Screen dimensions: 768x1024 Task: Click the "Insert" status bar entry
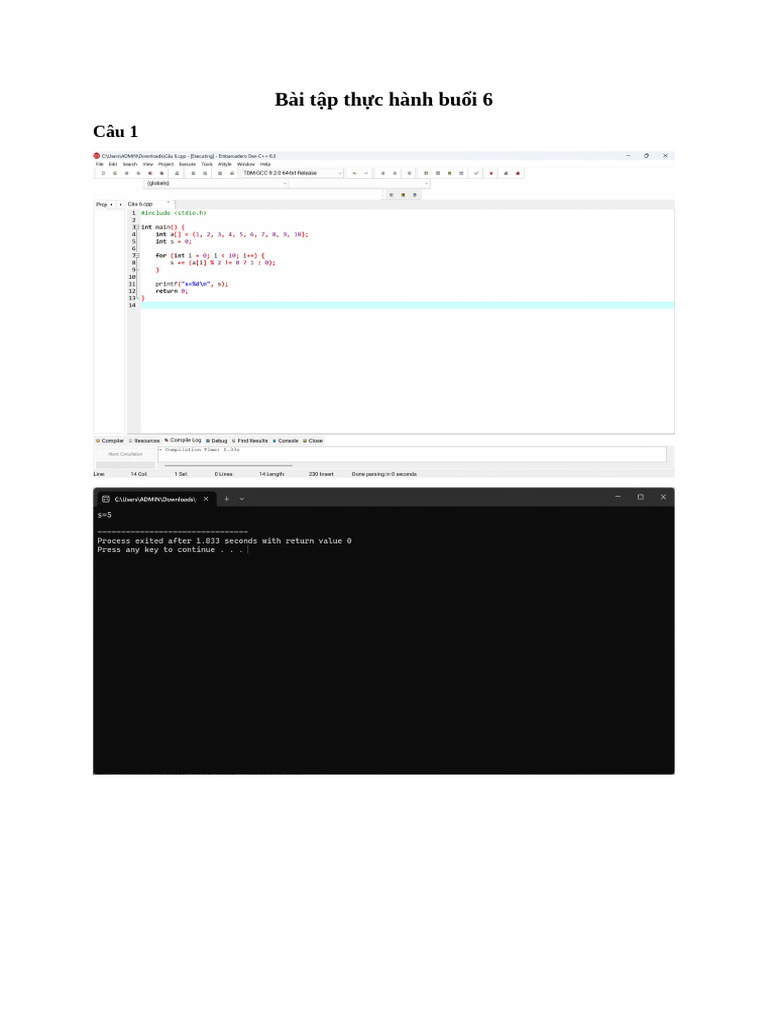pos(326,474)
